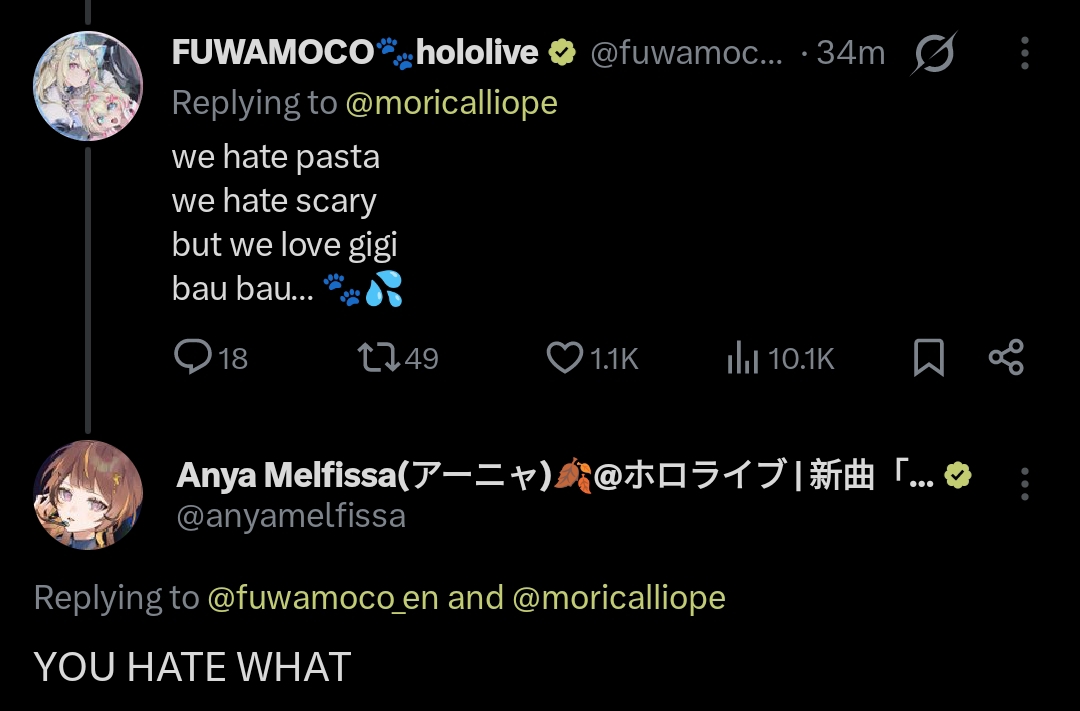Open the 34m timestamp link

(x=851, y=53)
